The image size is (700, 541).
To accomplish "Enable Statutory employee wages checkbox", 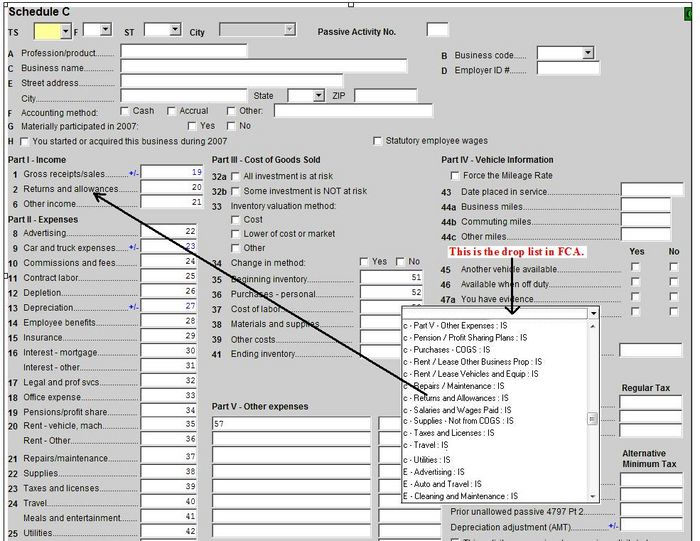I will click(x=377, y=141).
